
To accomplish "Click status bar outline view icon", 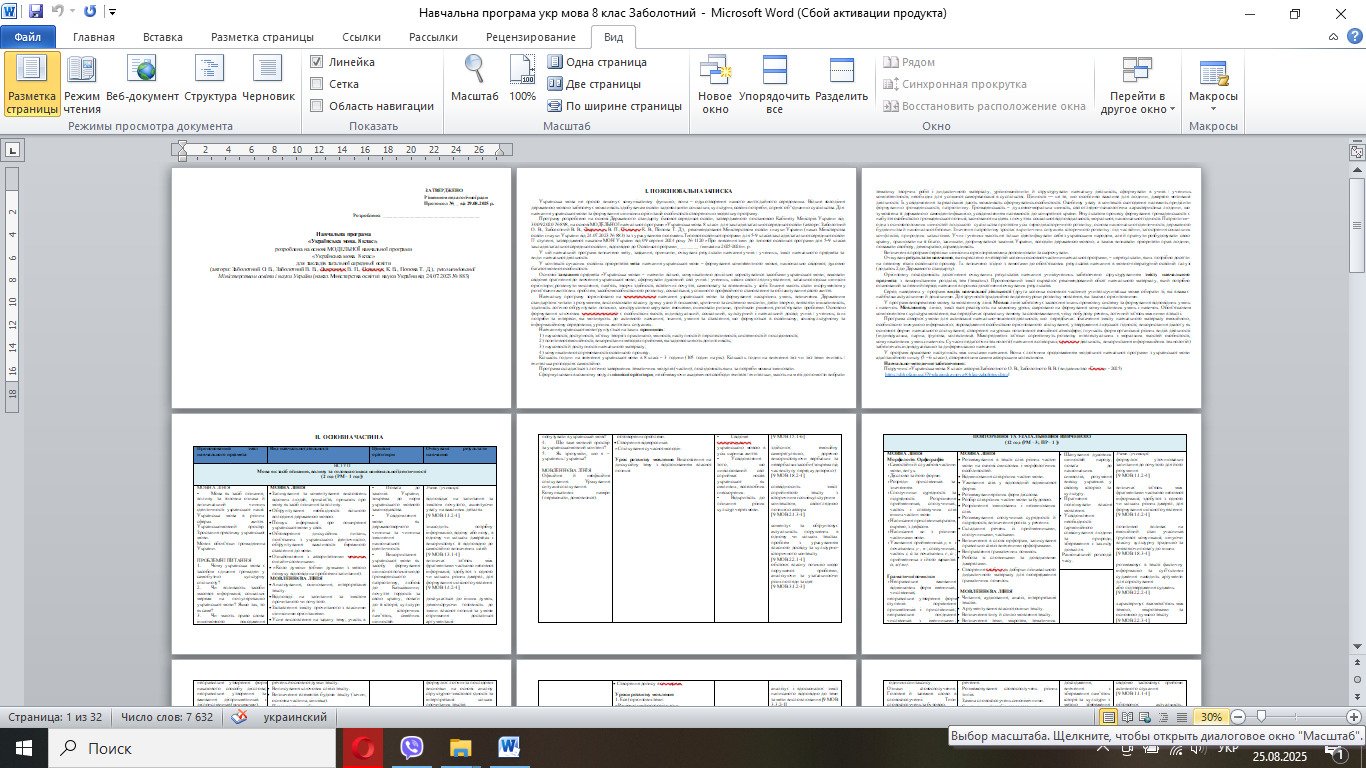I will (x=1164, y=717).
